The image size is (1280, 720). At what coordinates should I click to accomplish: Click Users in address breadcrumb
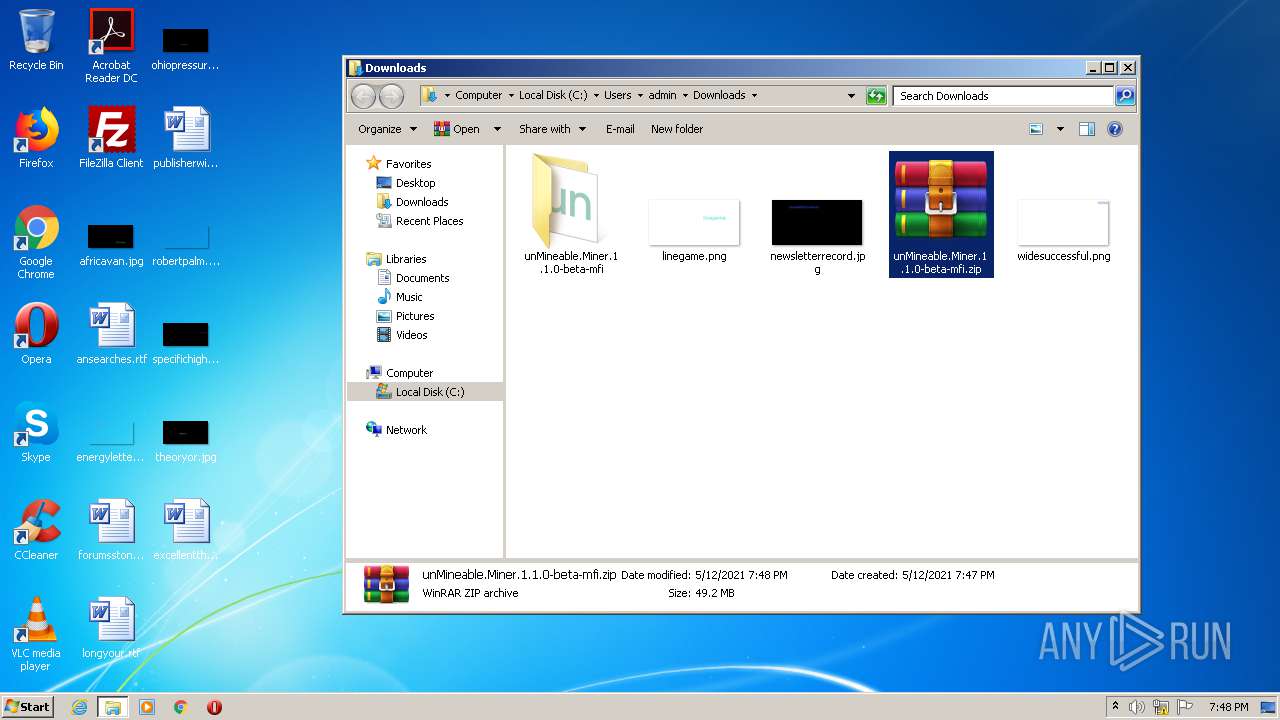pyautogui.click(x=617, y=96)
